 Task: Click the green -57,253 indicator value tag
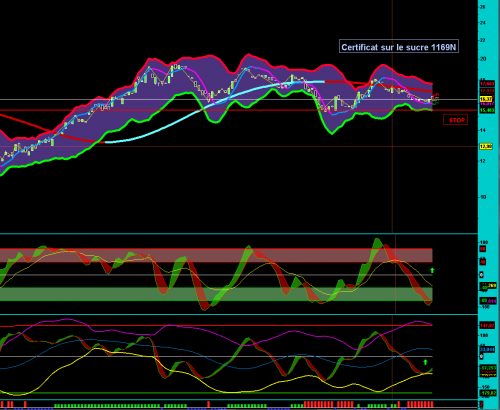488,368
